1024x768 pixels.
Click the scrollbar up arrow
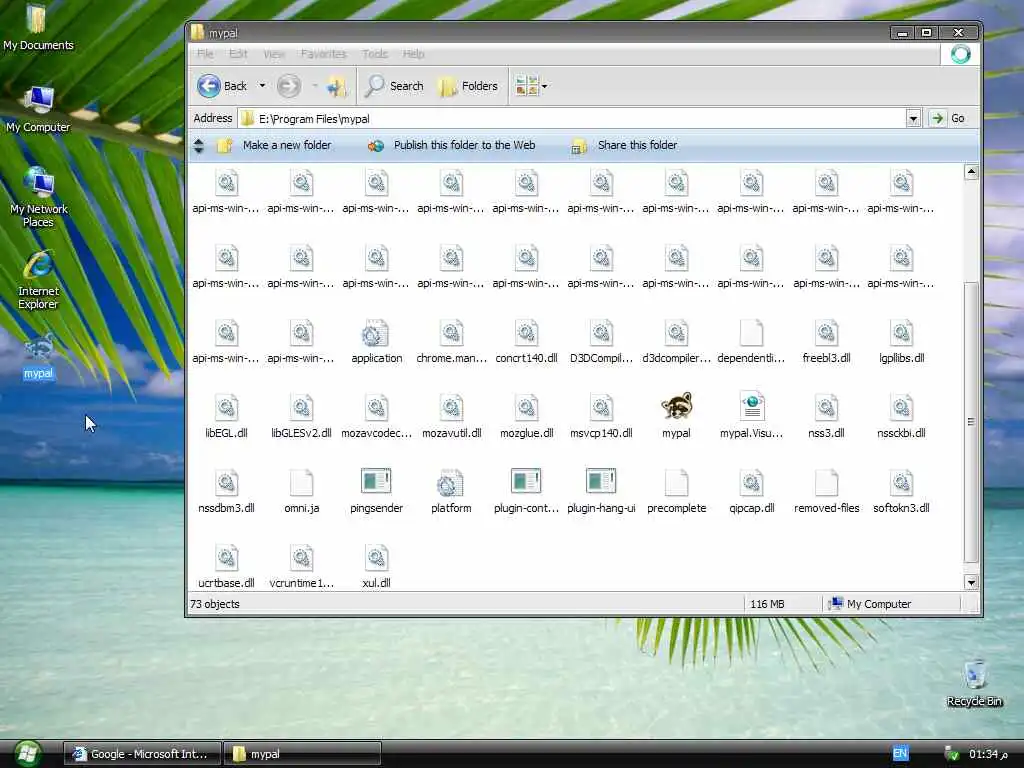click(x=971, y=172)
